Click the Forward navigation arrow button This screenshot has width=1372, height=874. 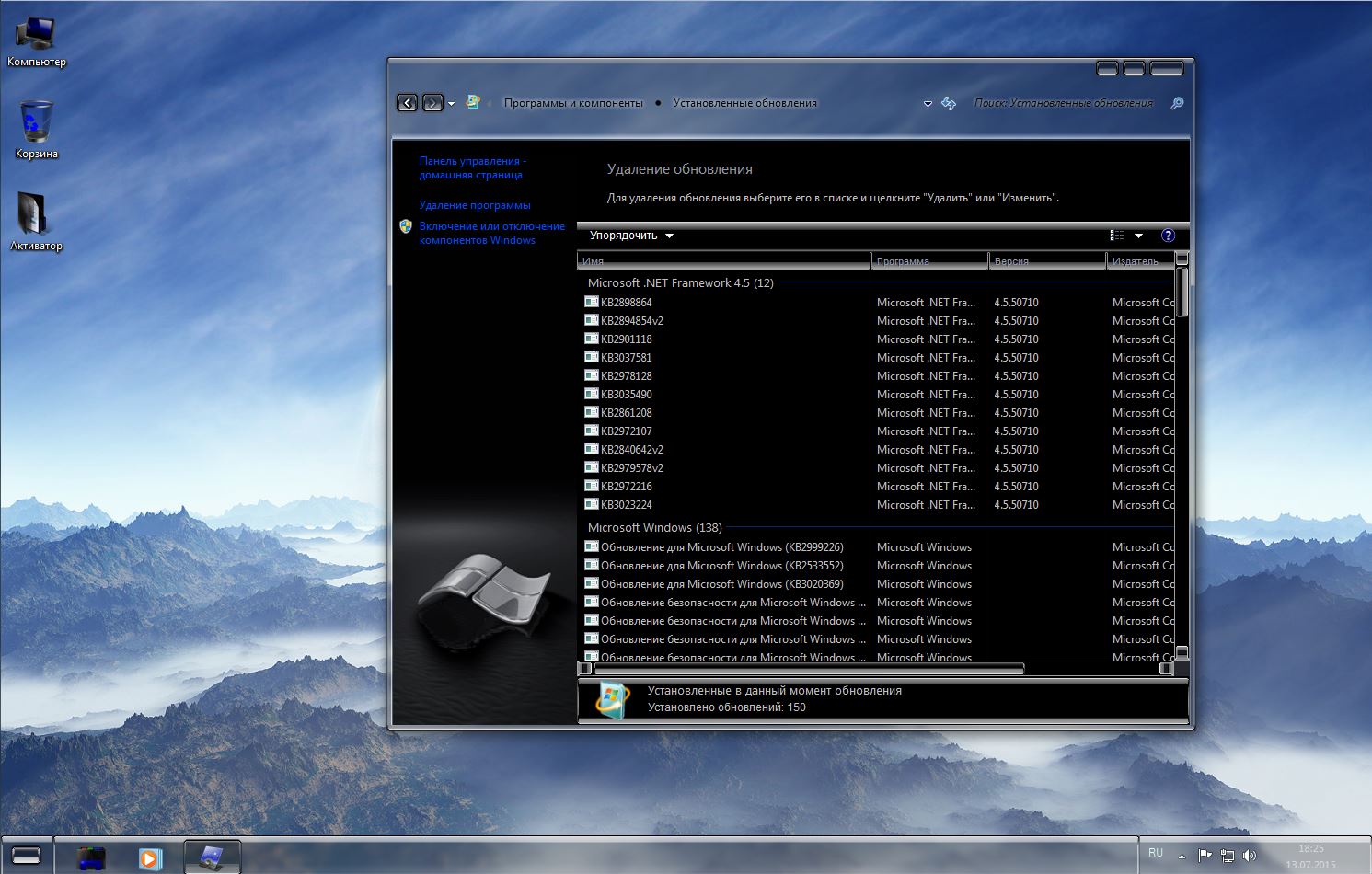pyautogui.click(x=432, y=103)
